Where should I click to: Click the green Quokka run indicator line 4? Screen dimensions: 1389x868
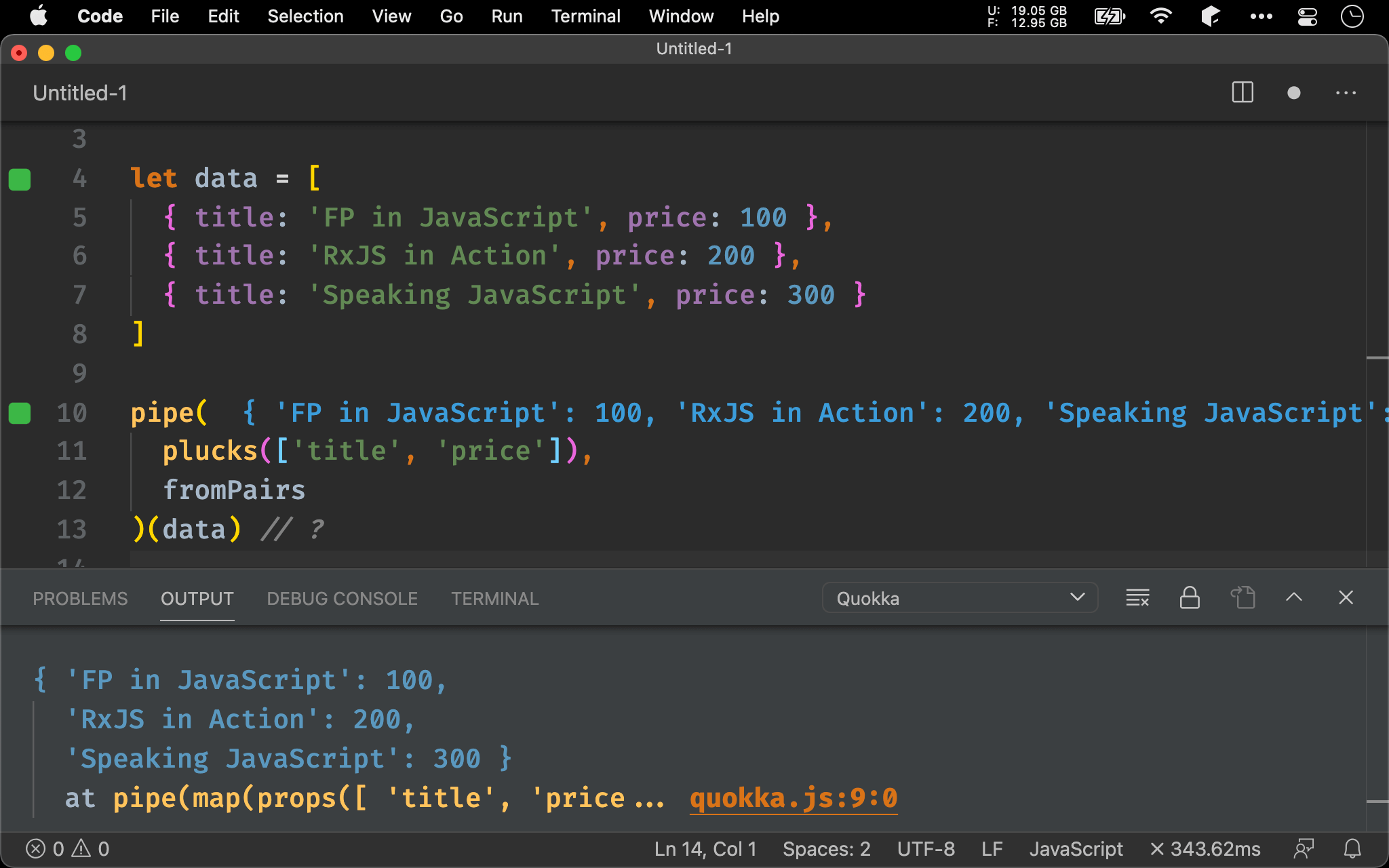(x=19, y=178)
